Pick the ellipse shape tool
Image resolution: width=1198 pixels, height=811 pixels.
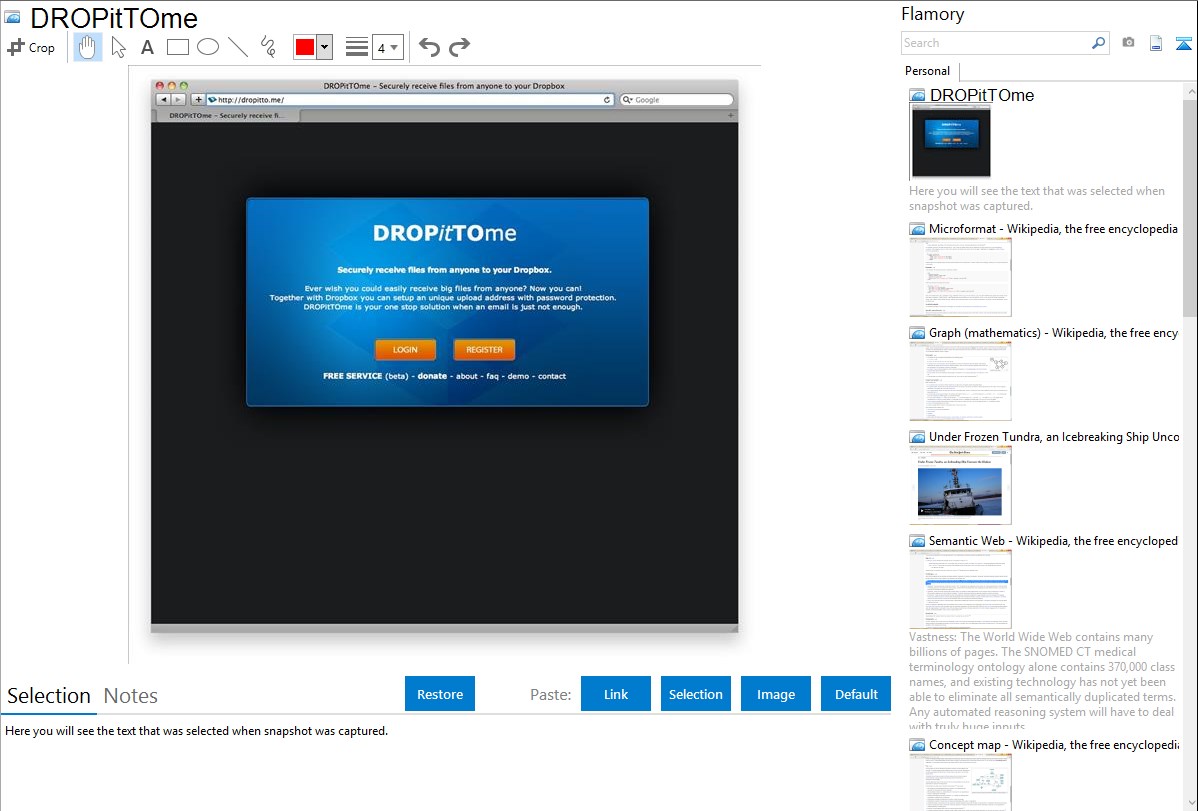point(207,47)
